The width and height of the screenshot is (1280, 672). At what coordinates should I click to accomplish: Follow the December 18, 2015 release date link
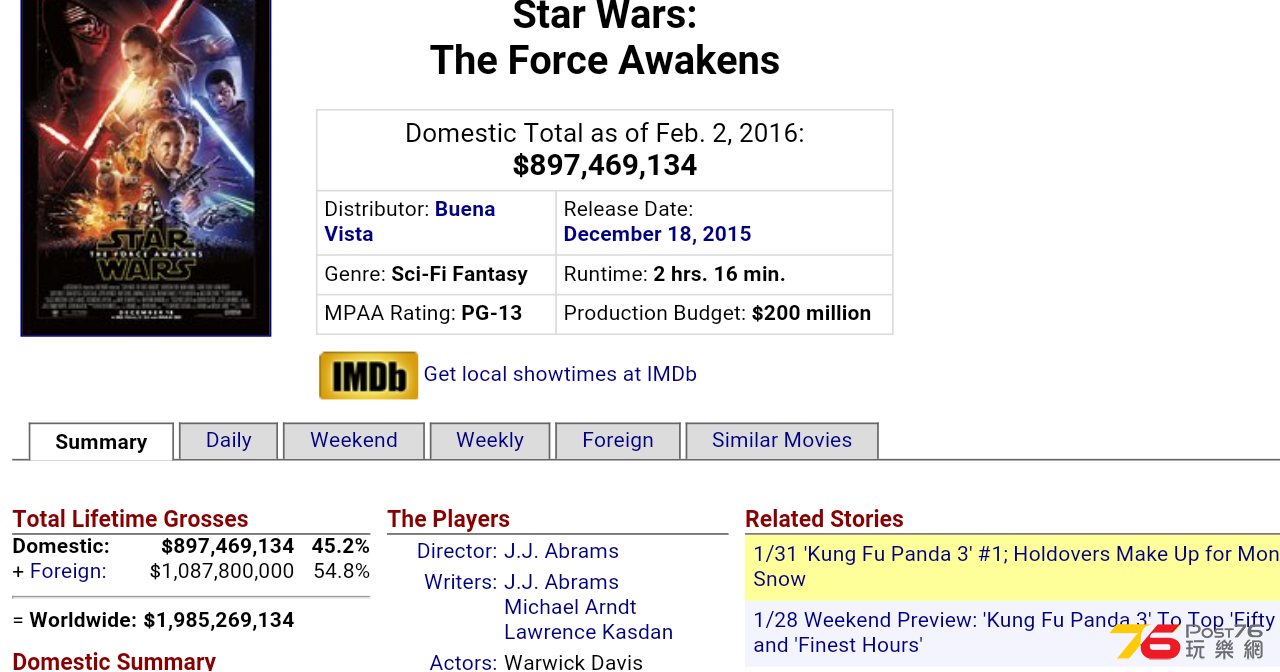coord(657,234)
